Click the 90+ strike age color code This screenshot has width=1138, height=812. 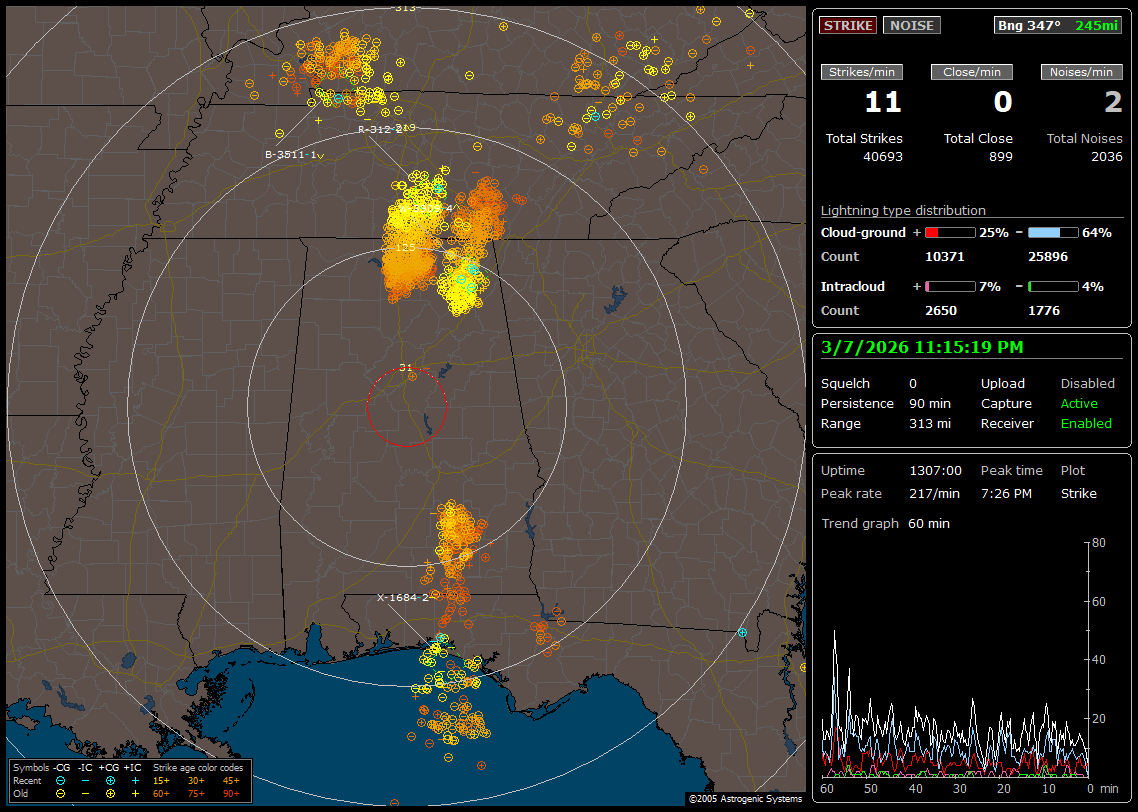[231, 793]
